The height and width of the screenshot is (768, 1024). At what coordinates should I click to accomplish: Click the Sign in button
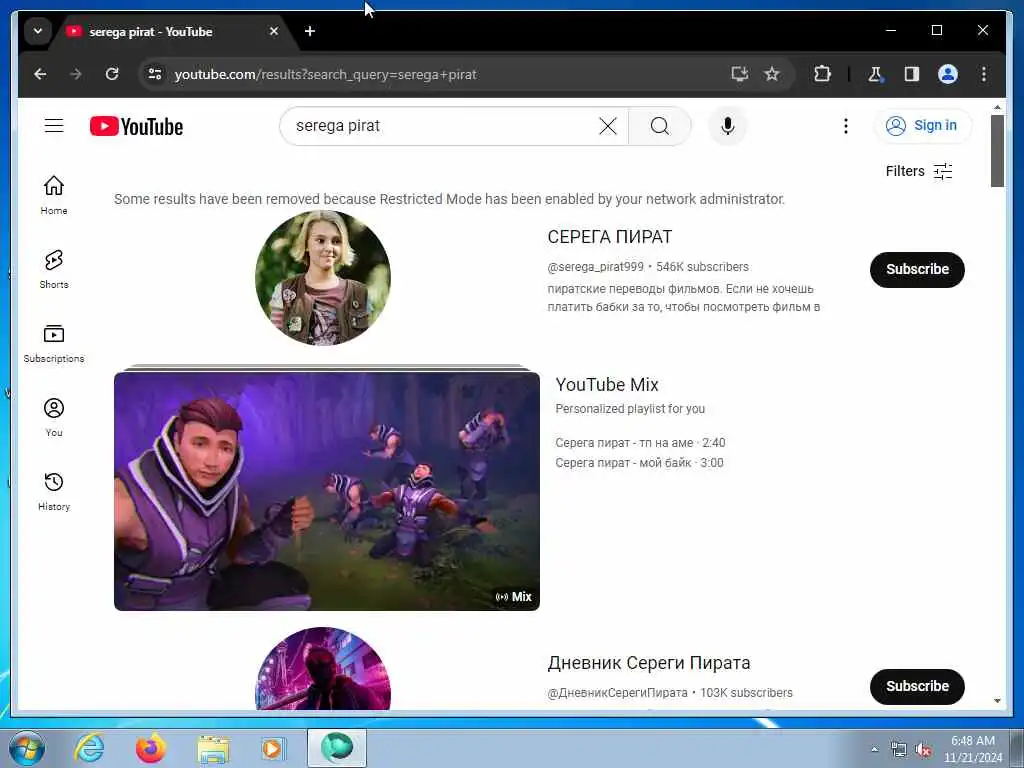click(x=922, y=125)
